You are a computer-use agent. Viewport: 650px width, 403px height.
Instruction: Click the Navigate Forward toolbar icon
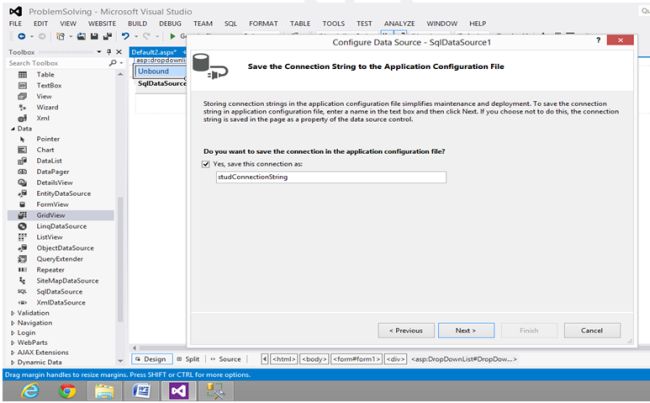point(42,36)
